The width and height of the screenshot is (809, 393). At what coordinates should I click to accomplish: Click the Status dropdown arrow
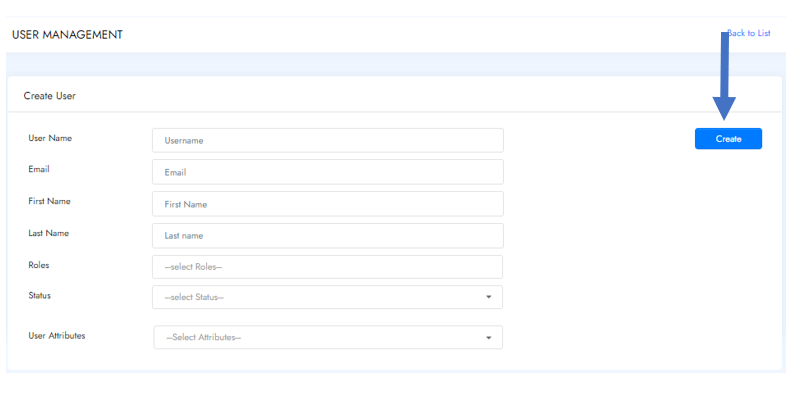pyautogui.click(x=489, y=297)
